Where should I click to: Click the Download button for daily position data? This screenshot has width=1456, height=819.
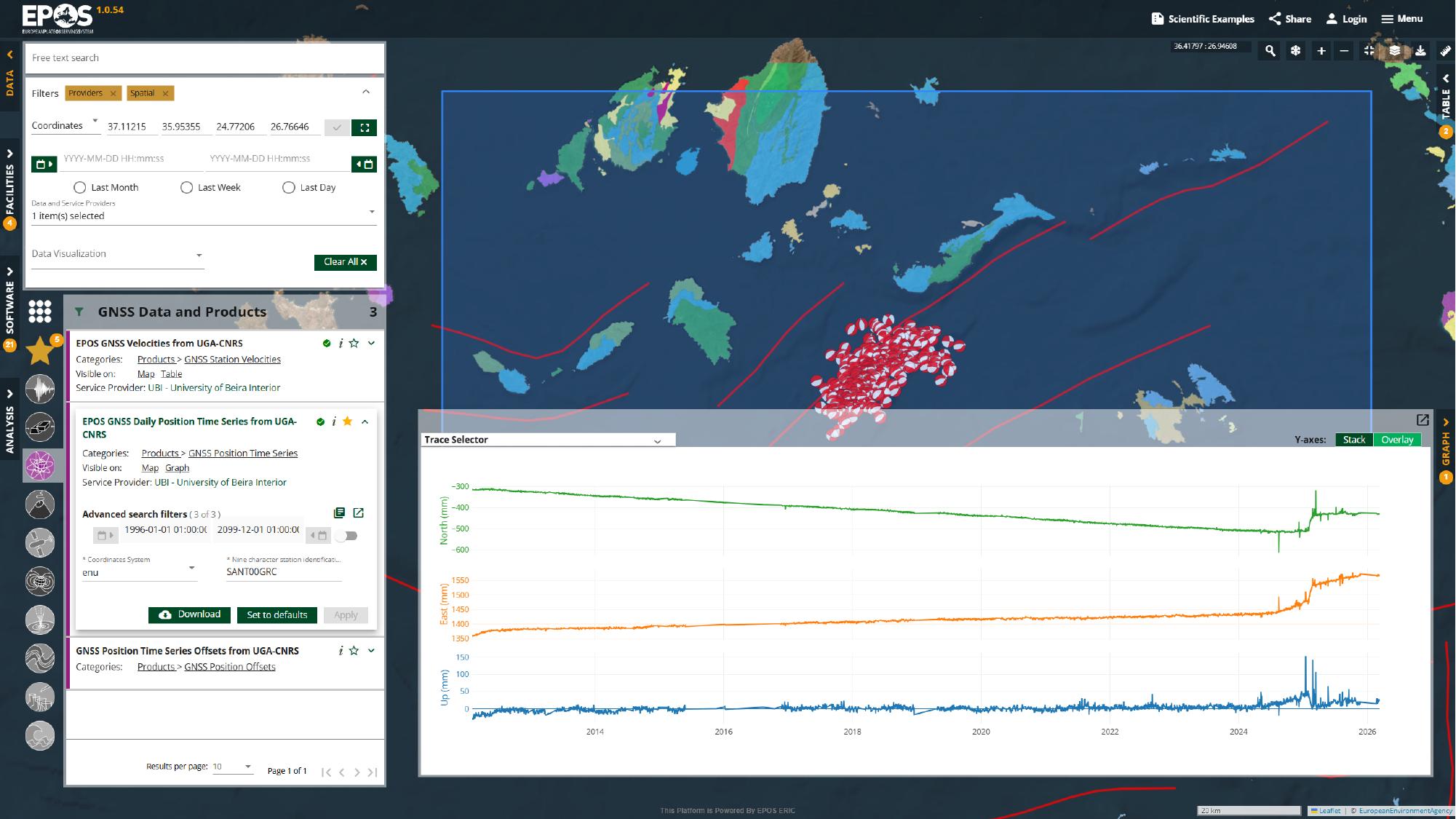point(189,614)
